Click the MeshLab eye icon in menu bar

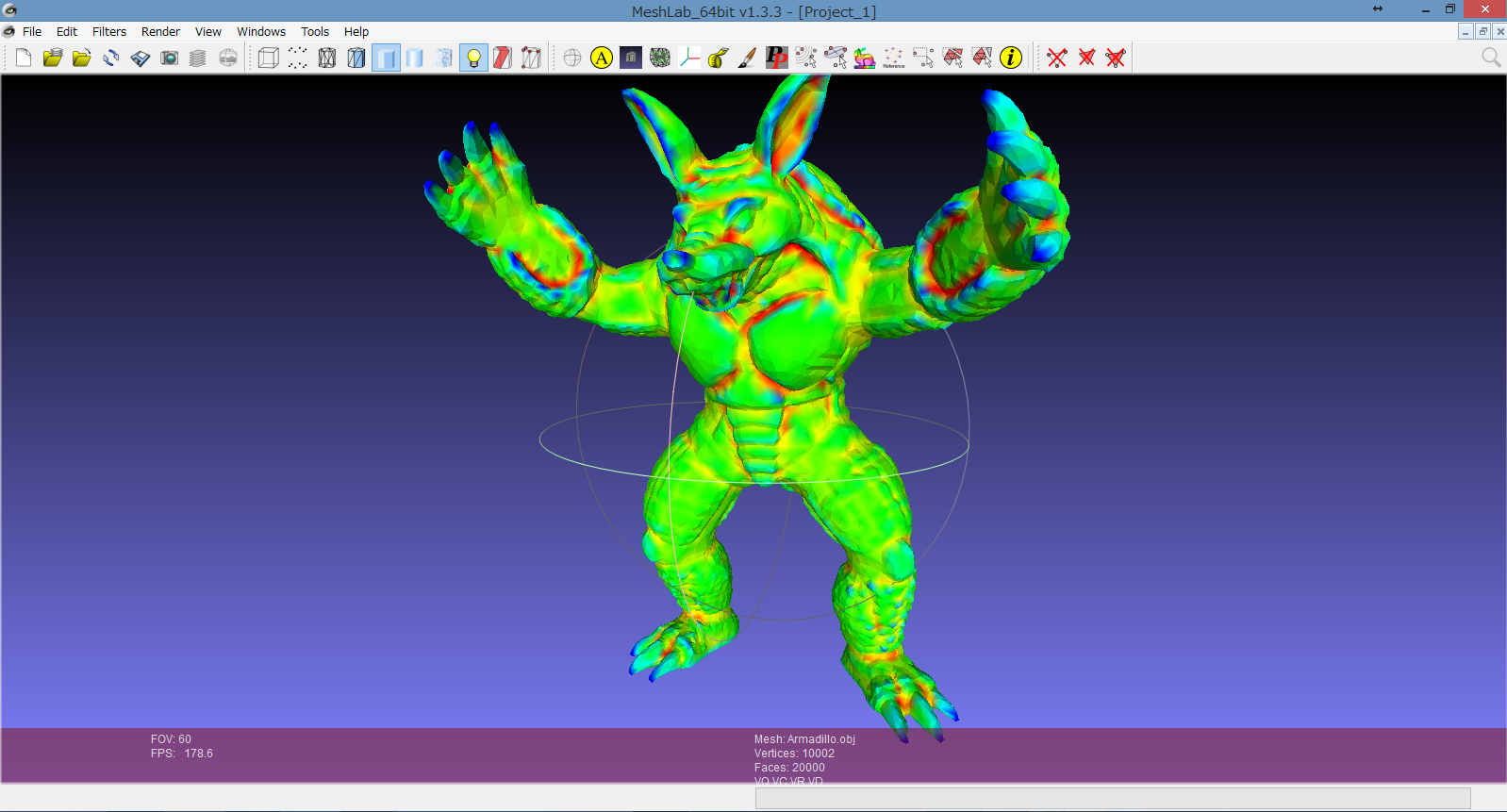[9, 31]
